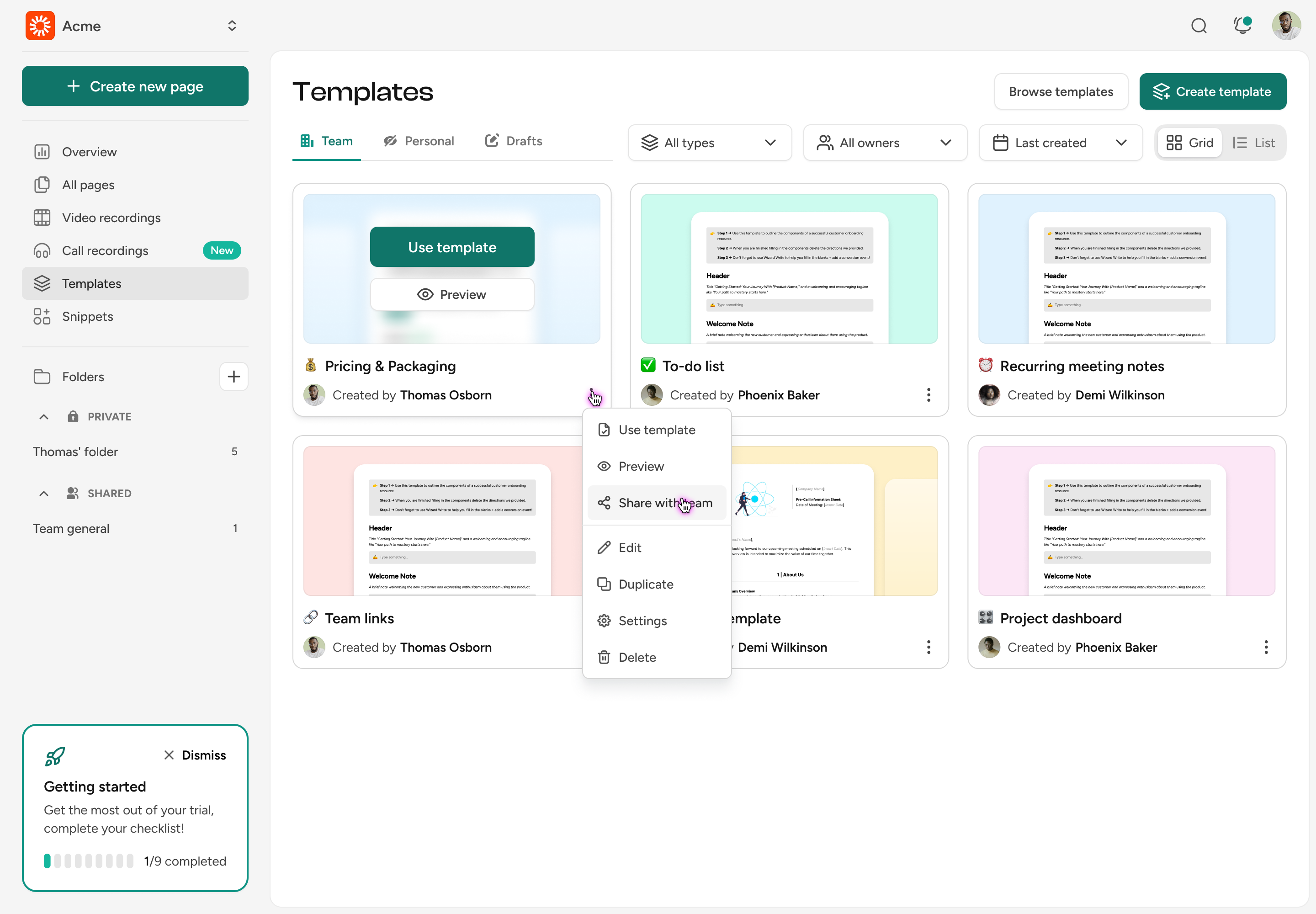Click the checklist progress bar
Viewport: 1316px width, 914px height.
point(88,861)
